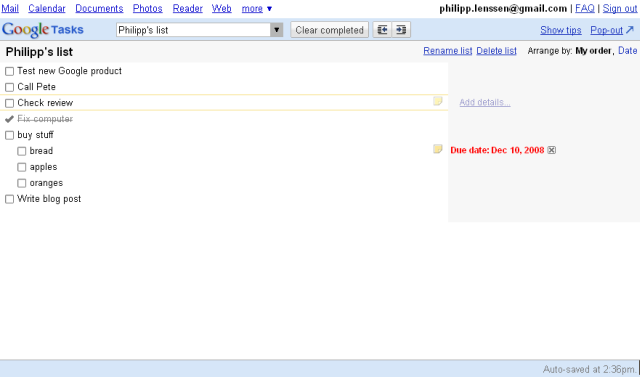Open the note icon for bread task

(x=438, y=149)
